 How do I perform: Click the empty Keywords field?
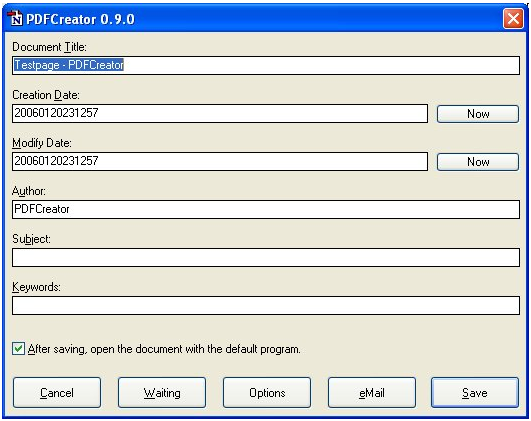tap(266, 306)
